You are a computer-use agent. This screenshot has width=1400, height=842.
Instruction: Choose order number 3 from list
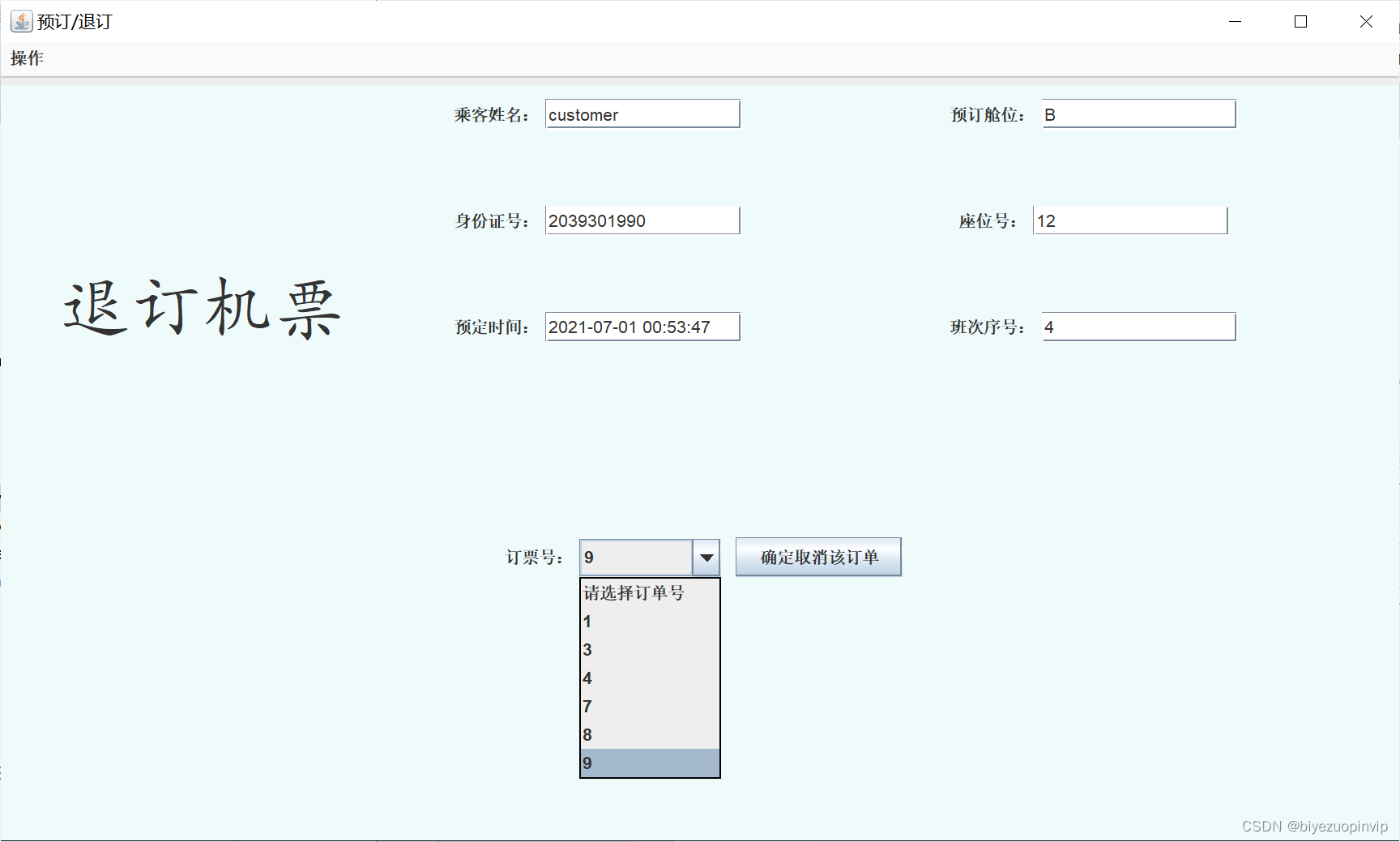coord(650,650)
